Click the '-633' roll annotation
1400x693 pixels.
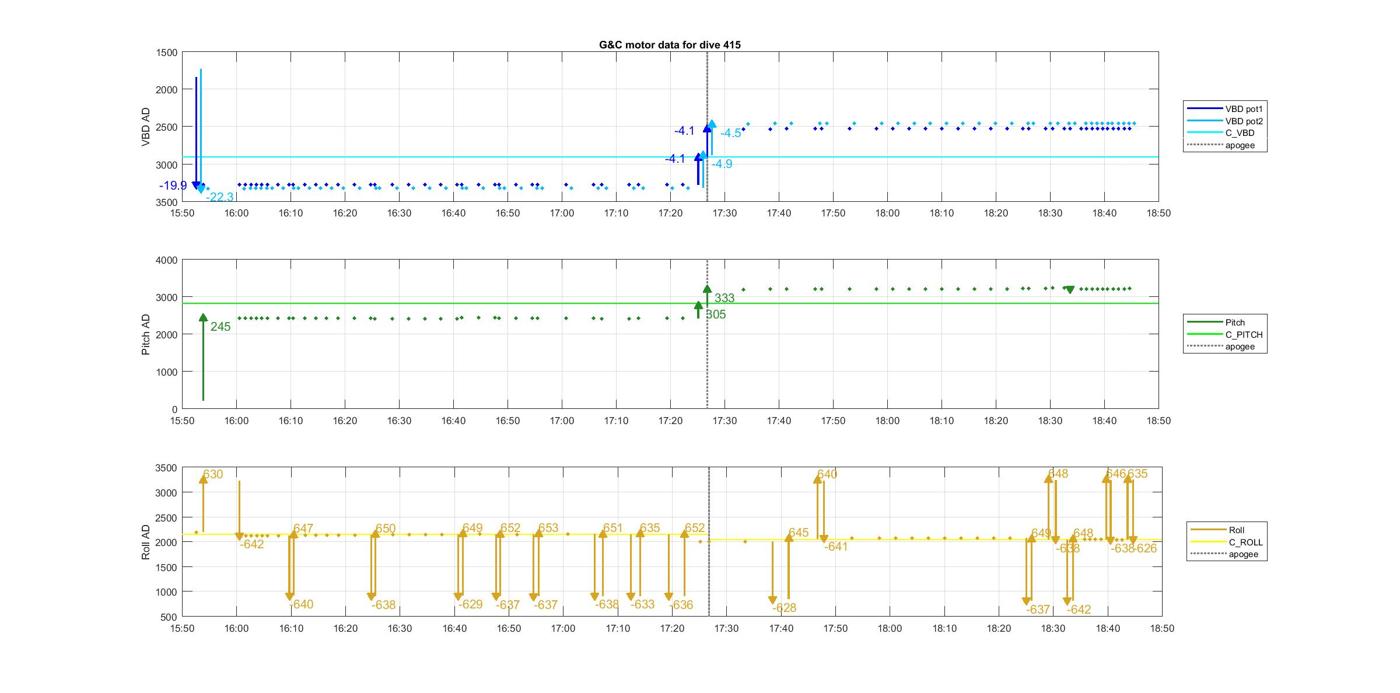point(642,604)
